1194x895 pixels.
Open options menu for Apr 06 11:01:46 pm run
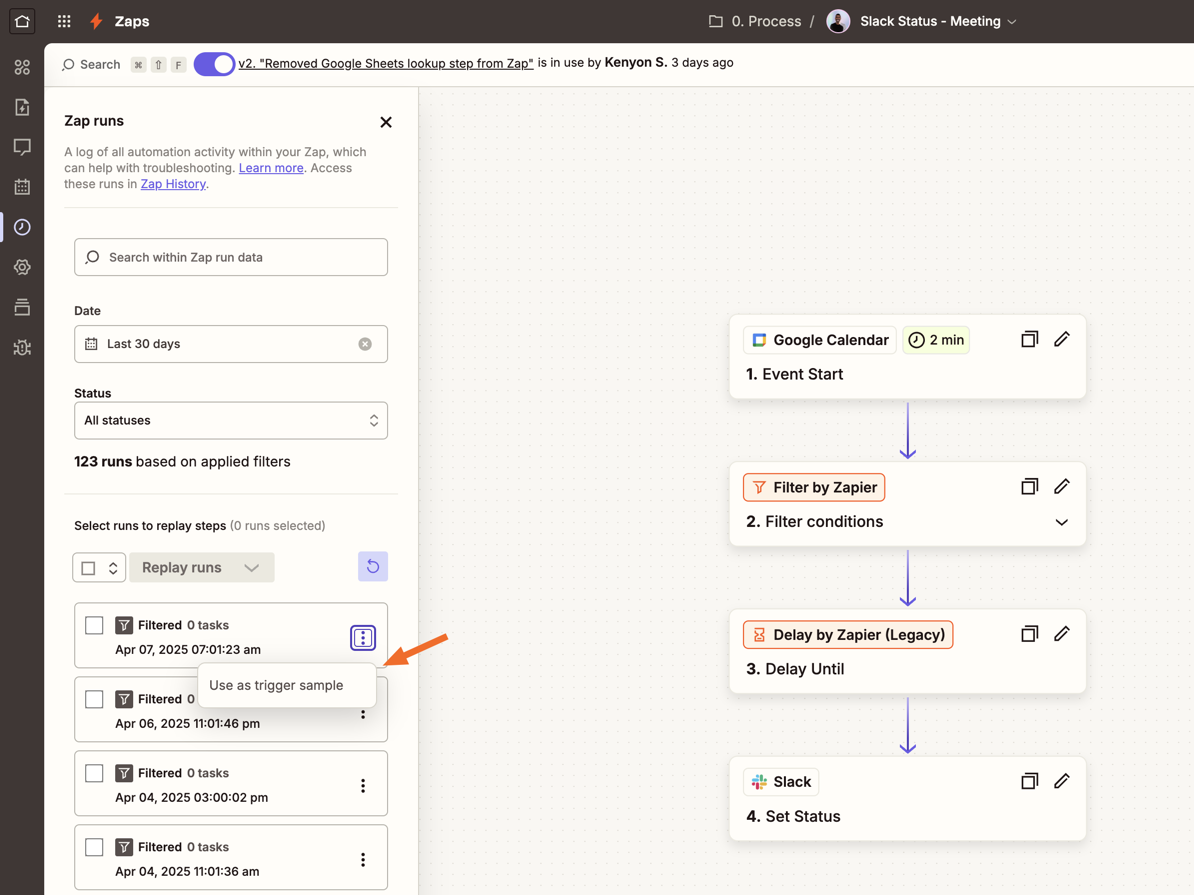pos(363,714)
